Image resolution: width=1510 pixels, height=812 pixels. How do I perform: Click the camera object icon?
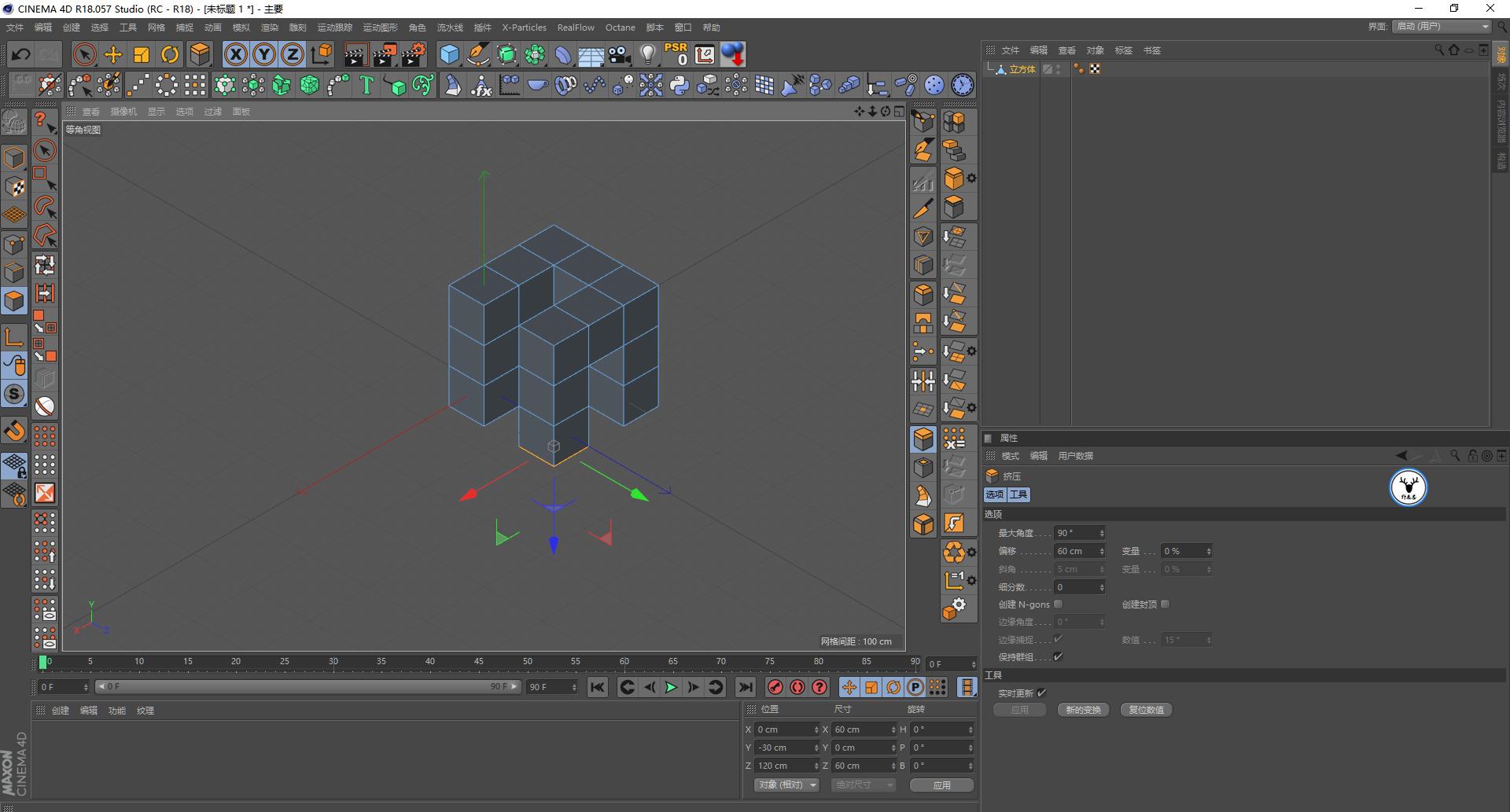(x=620, y=54)
